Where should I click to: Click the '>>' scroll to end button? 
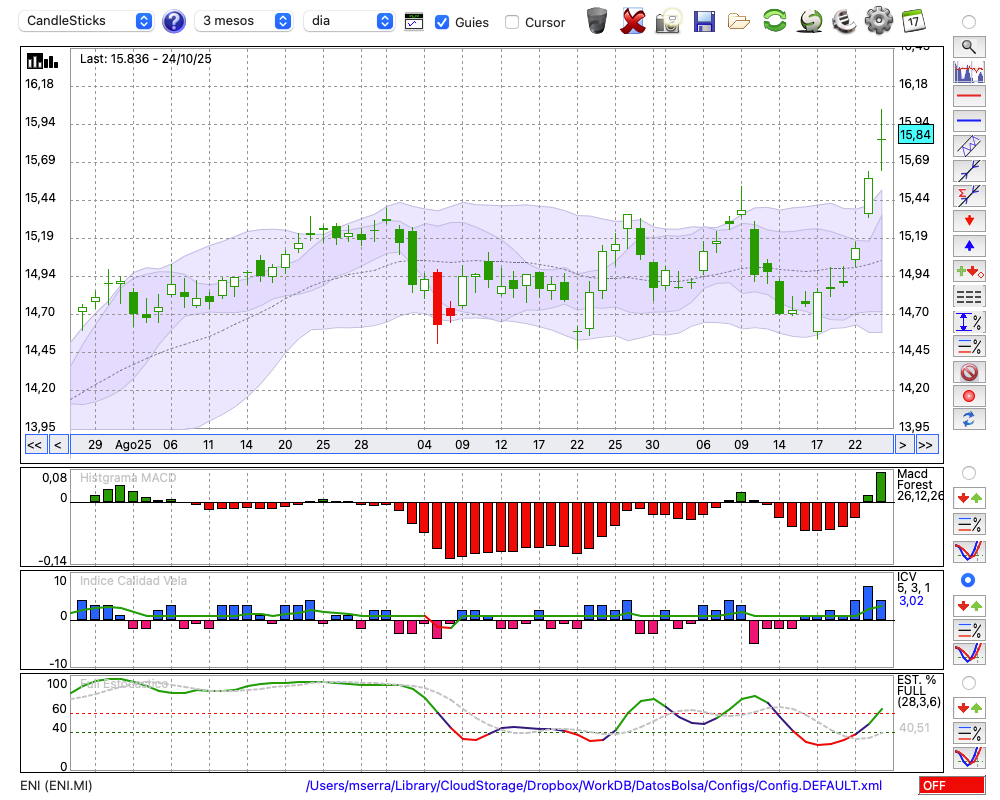[926, 445]
